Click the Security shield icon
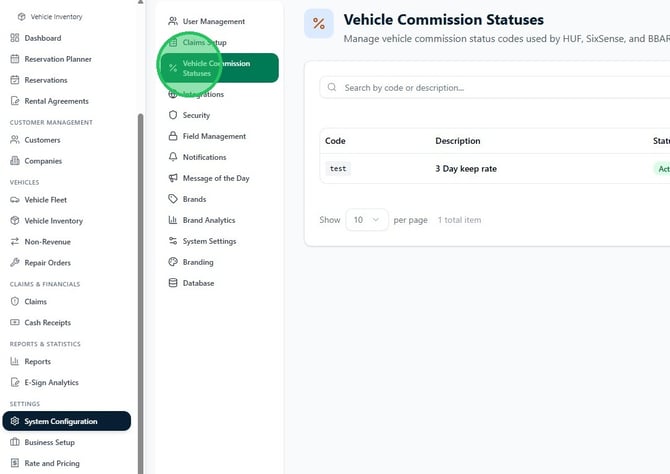This screenshot has width=670, height=474. (x=173, y=115)
